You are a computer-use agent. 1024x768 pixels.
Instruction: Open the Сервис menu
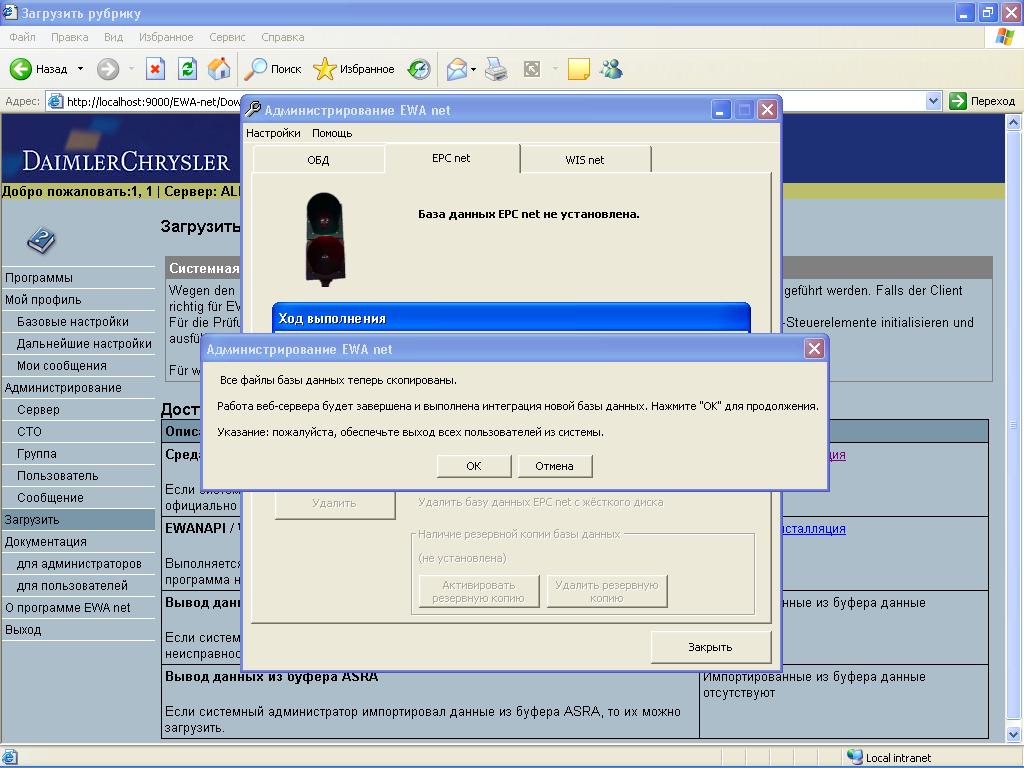(227, 37)
